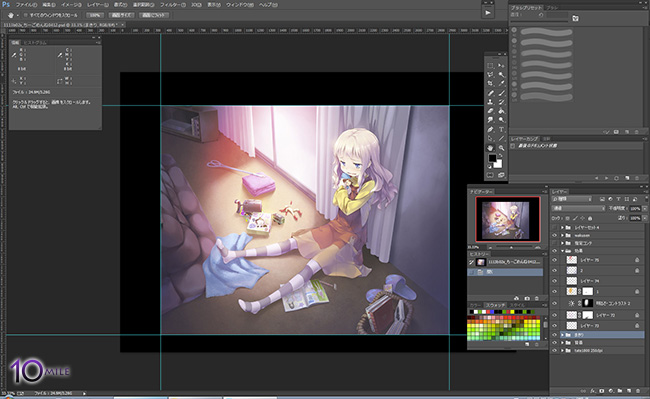Click the 画面サイズ button
650x399 pixels.
(121, 15)
